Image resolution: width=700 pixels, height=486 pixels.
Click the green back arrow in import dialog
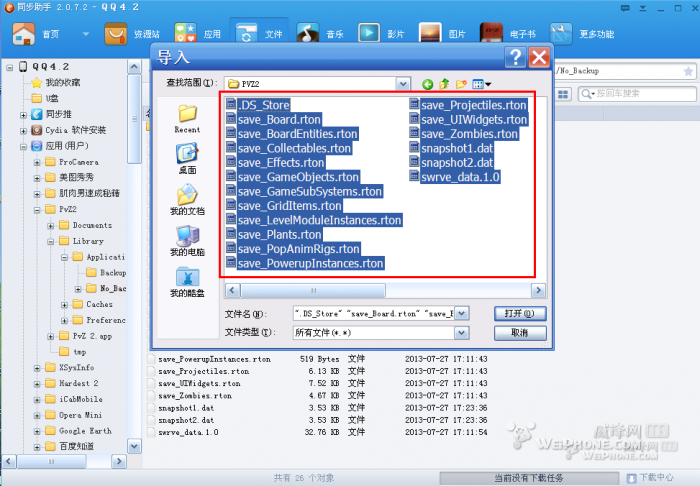427,84
